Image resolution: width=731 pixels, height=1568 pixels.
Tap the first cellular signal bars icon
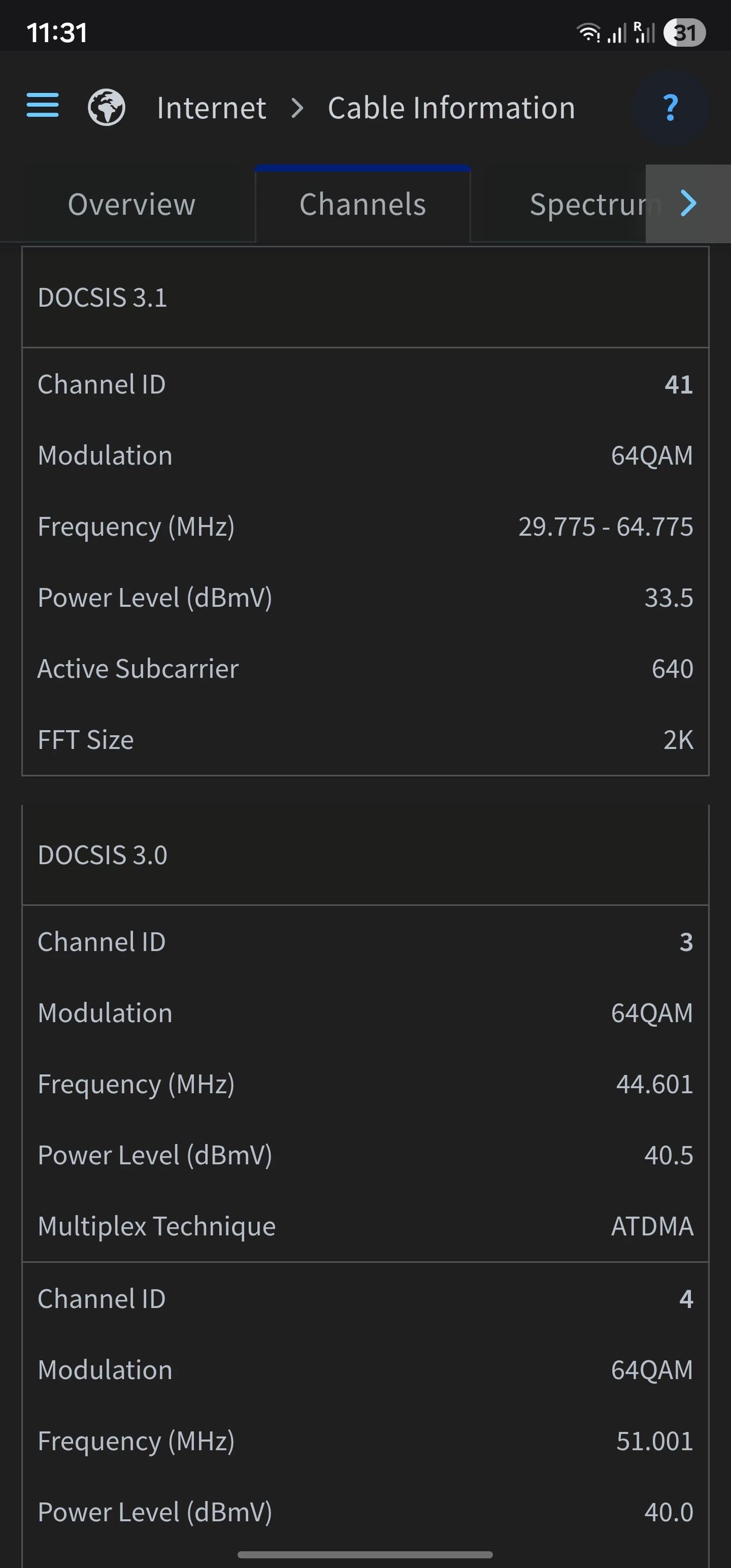pyautogui.click(x=617, y=33)
